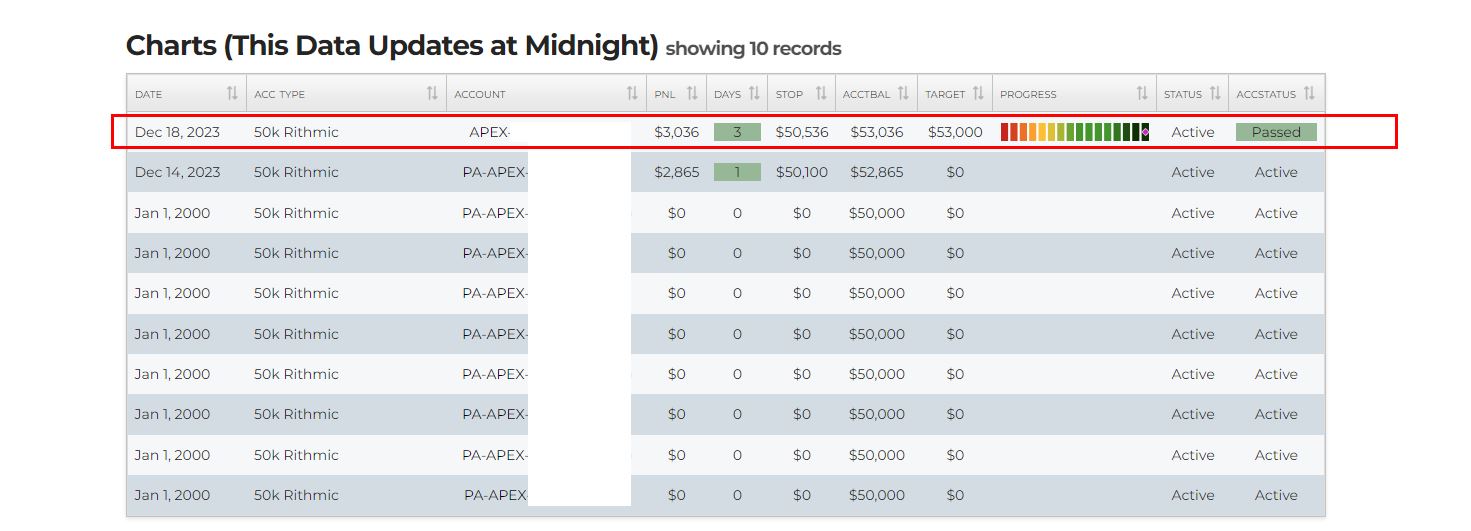Click Active status in Dec 18 row
The image size is (1471, 531).
(x=1193, y=132)
